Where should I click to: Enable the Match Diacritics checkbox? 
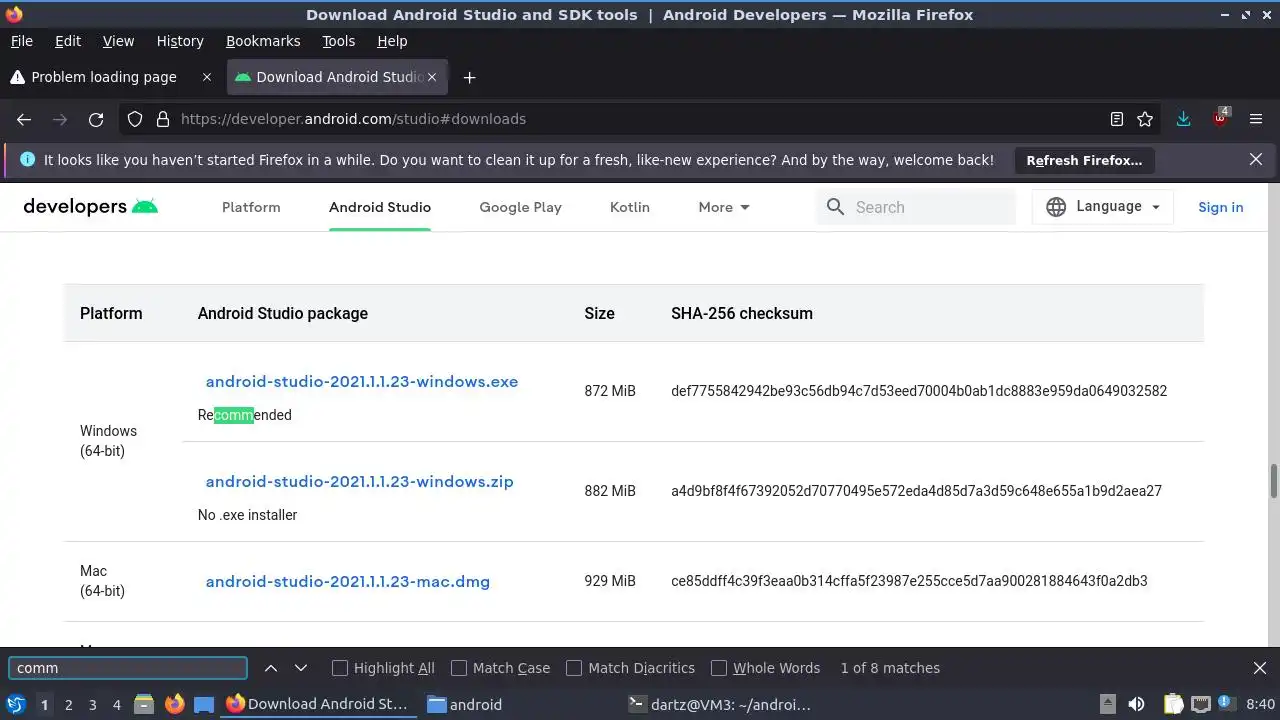pos(574,668)
